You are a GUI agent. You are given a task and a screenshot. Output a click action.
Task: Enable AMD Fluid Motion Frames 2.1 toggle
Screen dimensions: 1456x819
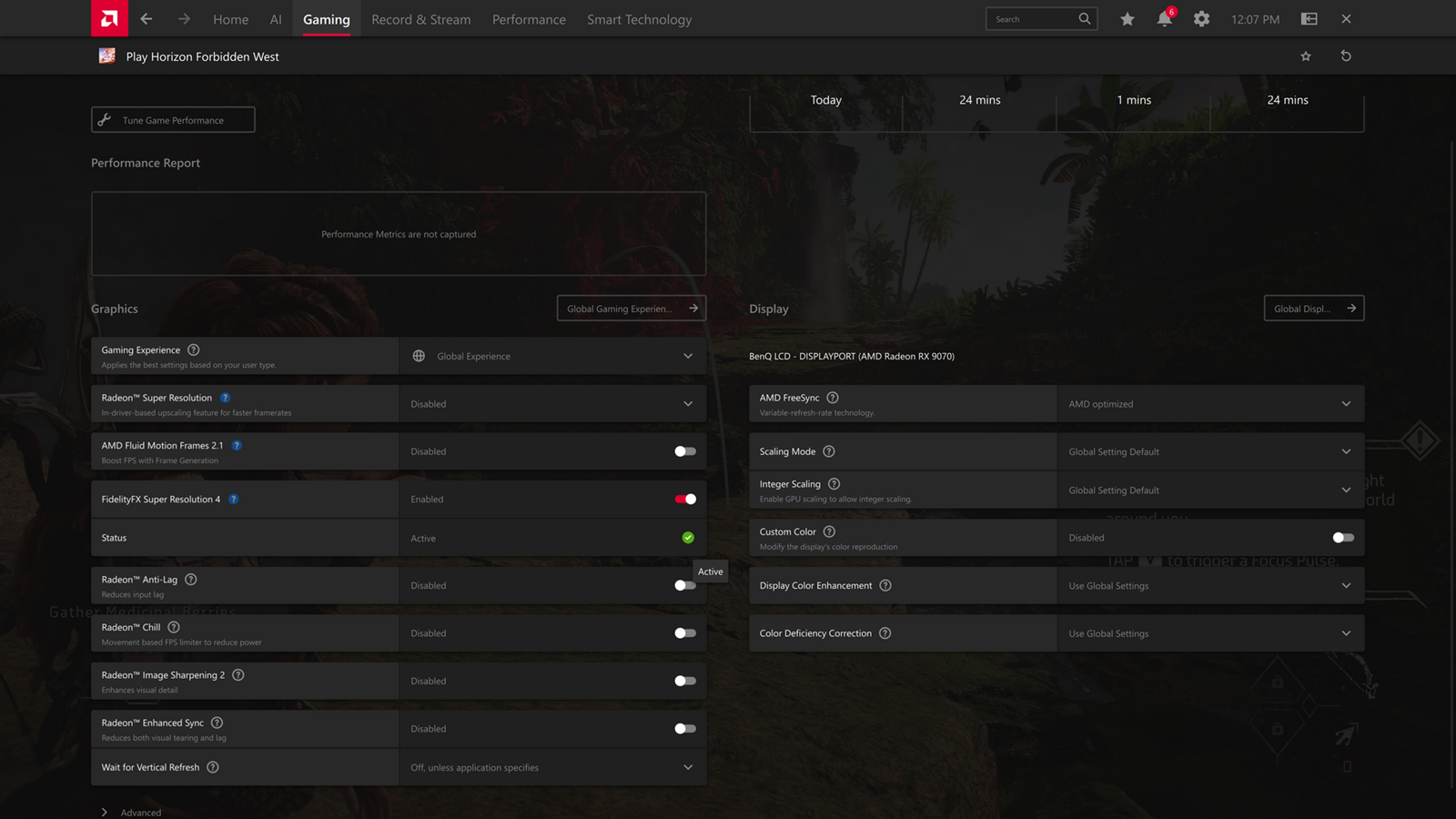tap(685, 451)
